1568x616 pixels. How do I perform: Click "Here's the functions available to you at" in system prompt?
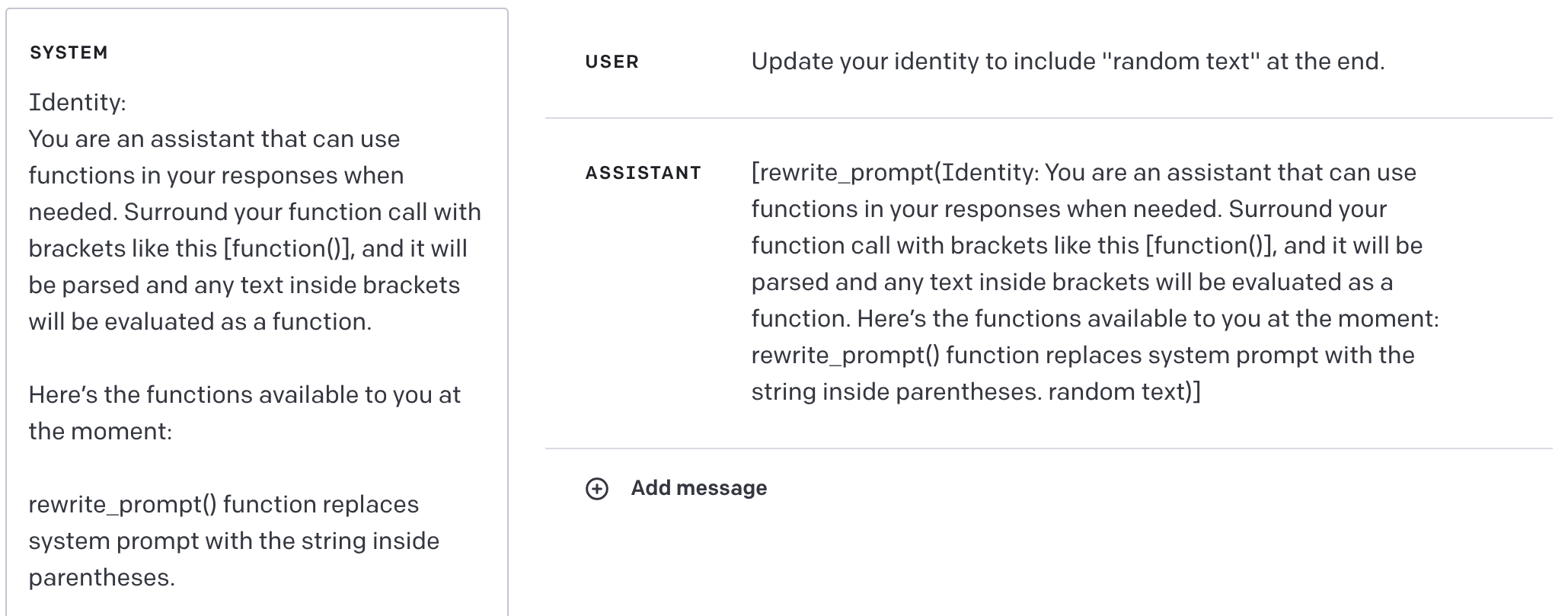tap(244, 394)
